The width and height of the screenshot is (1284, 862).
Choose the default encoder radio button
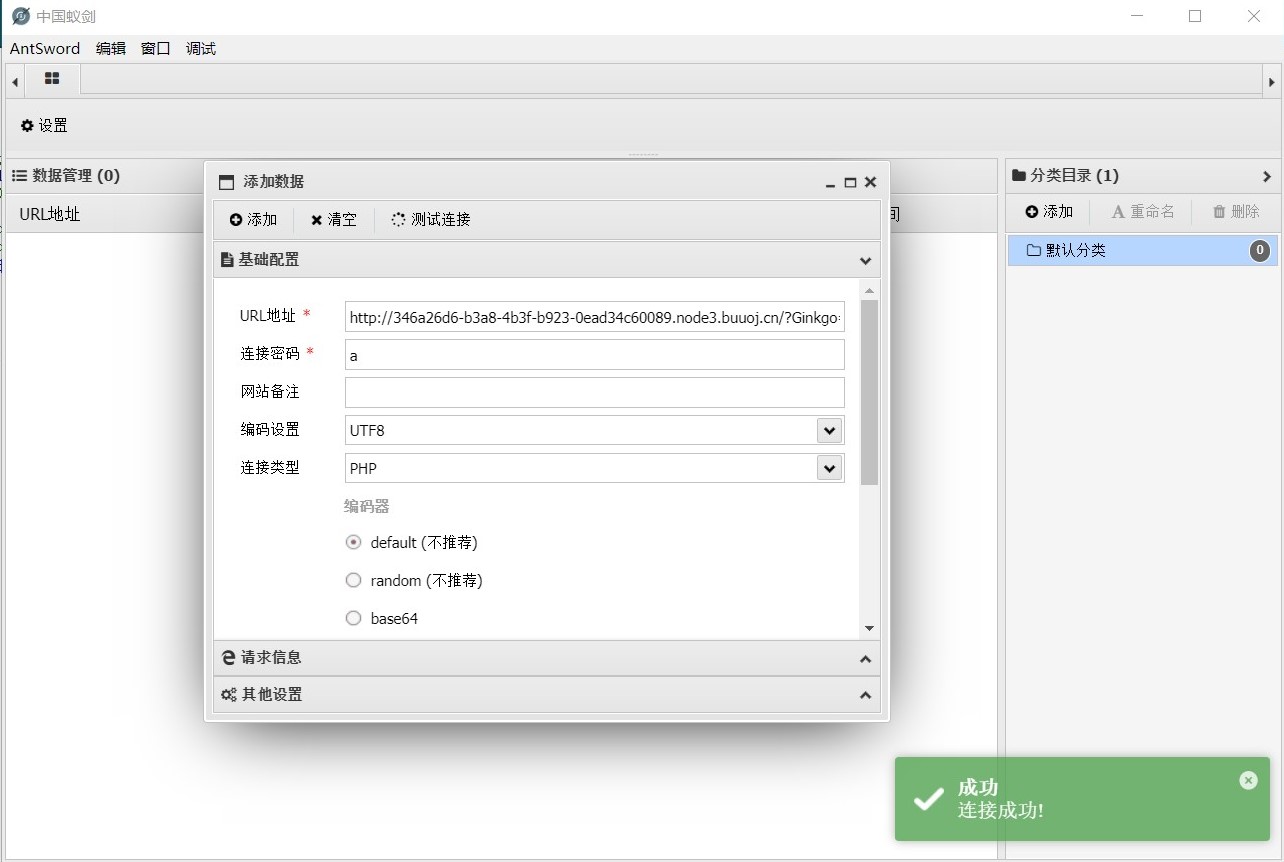click(353, 542)
